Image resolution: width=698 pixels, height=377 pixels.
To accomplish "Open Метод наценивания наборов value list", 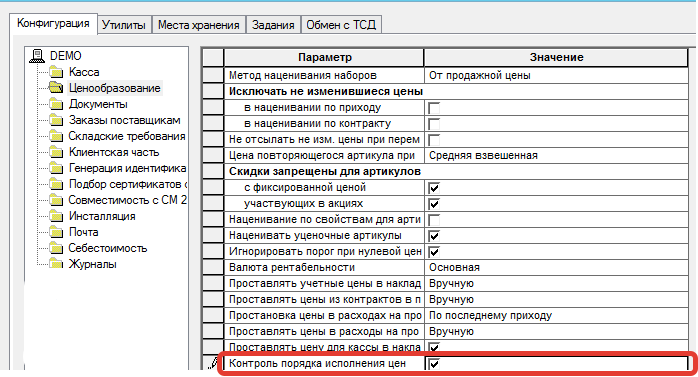I will (556, 75).
